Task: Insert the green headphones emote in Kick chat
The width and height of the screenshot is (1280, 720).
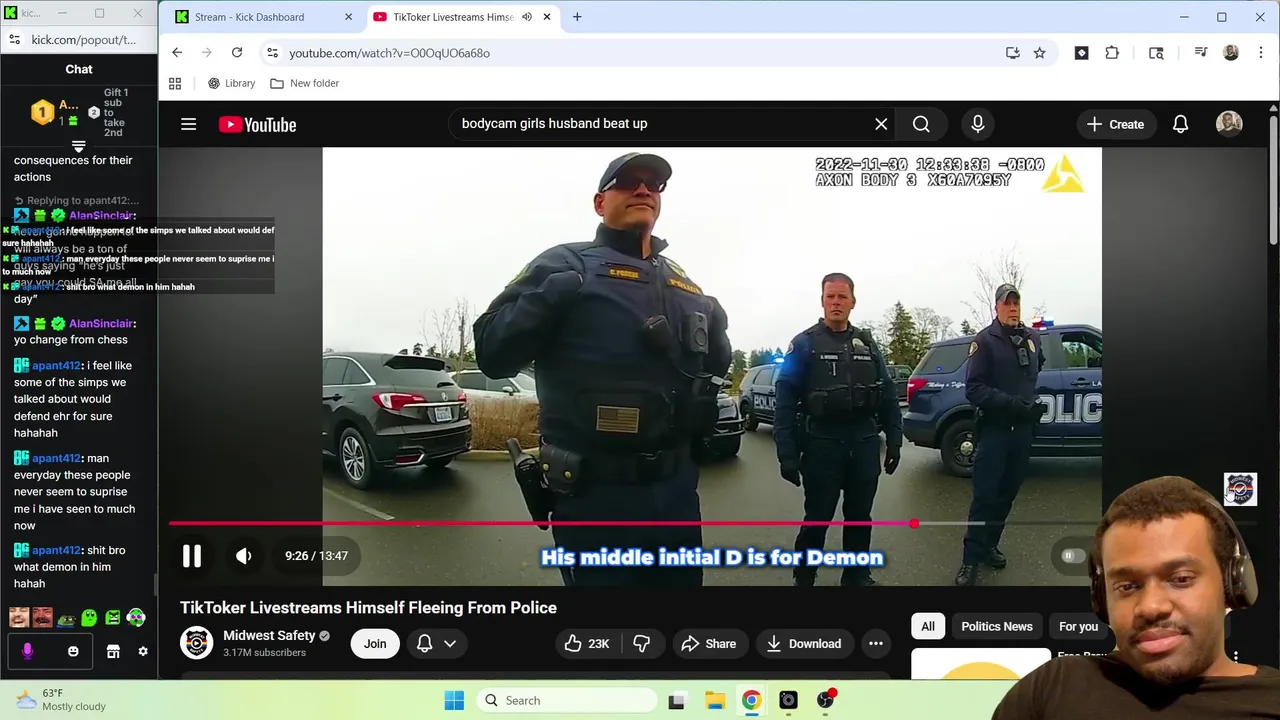Action: (x=136, y=618)
